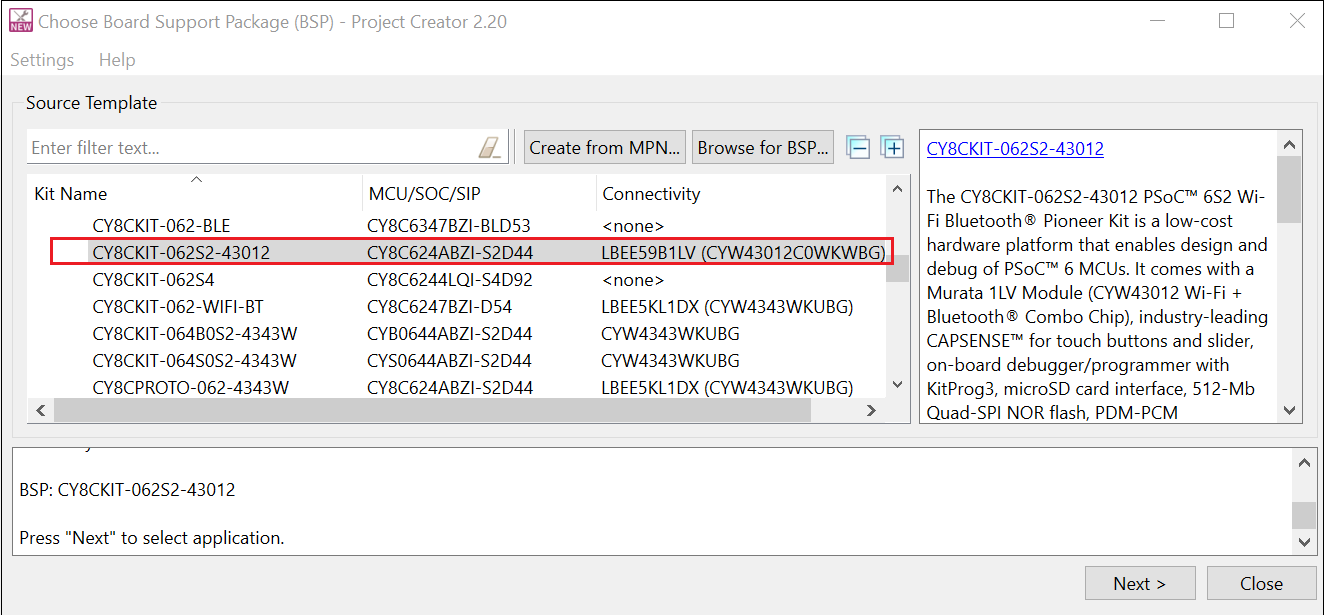The image size is (1324, 615).
Task: Select the CY8CKIT-064B0S2-4343W kit row
Action: pyautogui.click(x=457, y=334)
